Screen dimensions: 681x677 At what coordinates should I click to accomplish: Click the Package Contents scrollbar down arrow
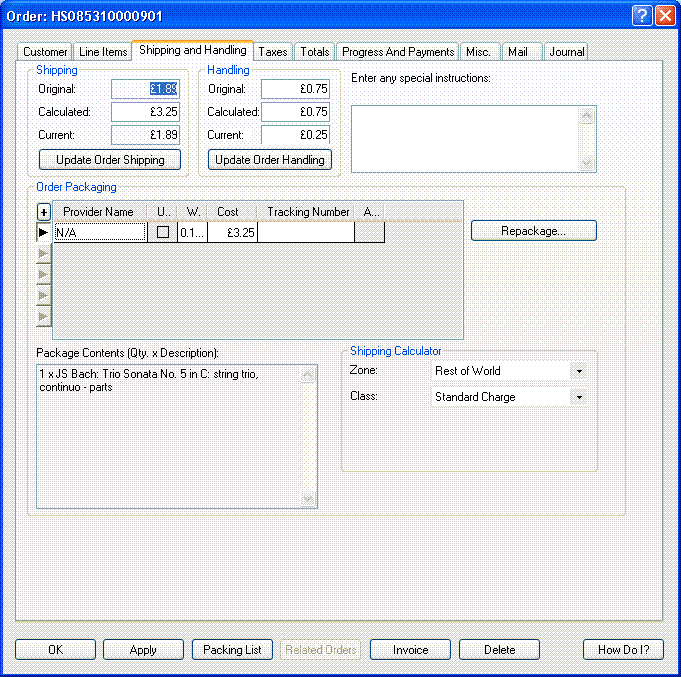click(x=308, y=499)
